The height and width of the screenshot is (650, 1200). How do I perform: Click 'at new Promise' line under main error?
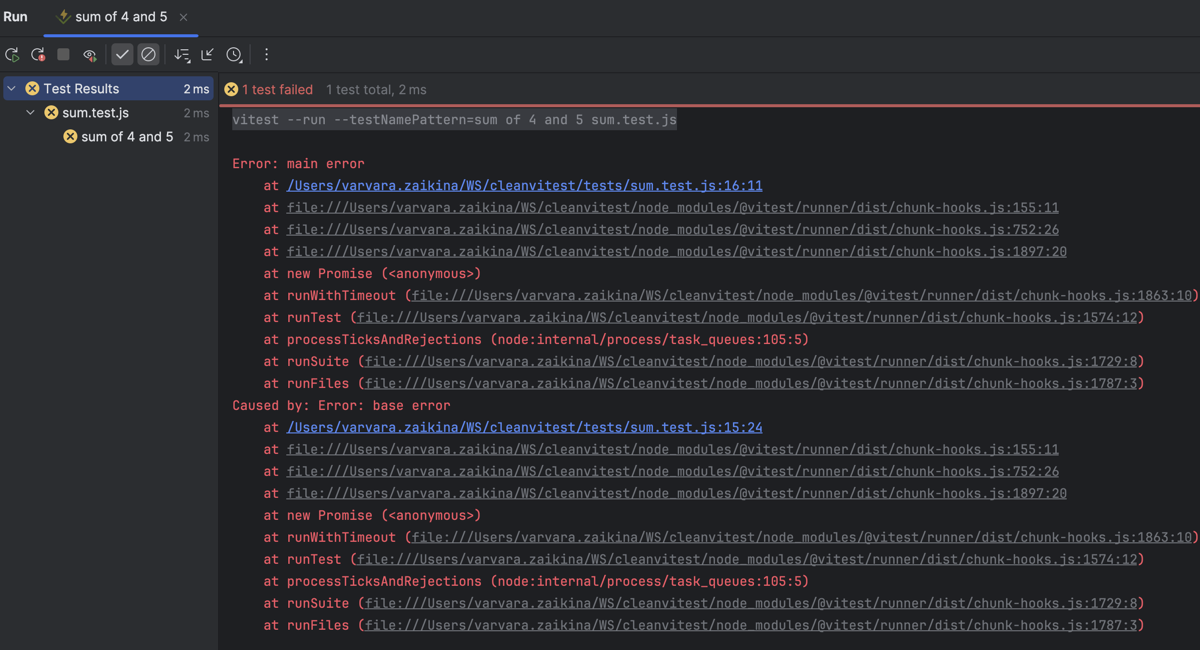(x=372, y=274)
